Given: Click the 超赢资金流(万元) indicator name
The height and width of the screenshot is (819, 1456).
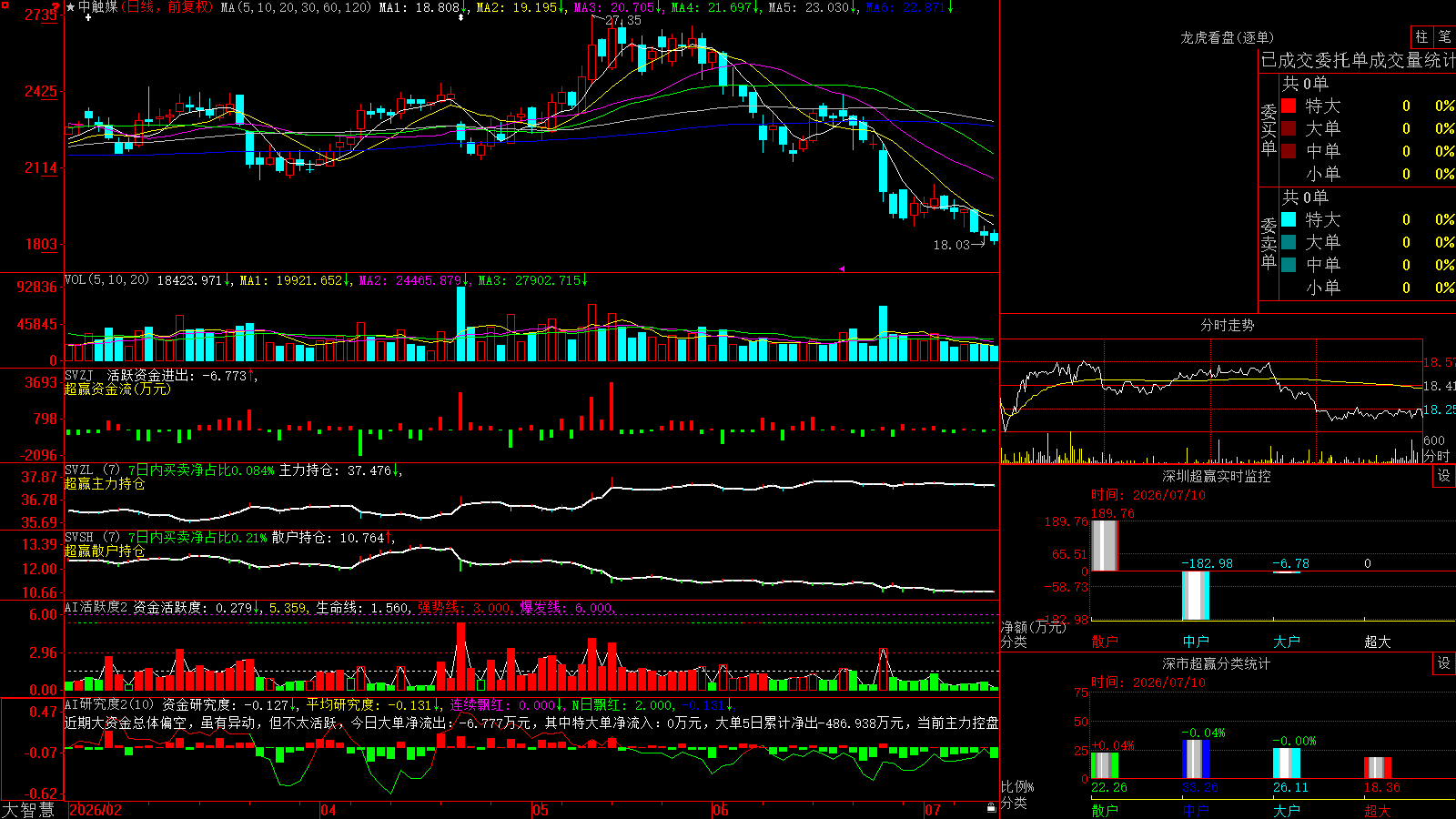Looking at the screenshot, I should (x=117, y=389).
